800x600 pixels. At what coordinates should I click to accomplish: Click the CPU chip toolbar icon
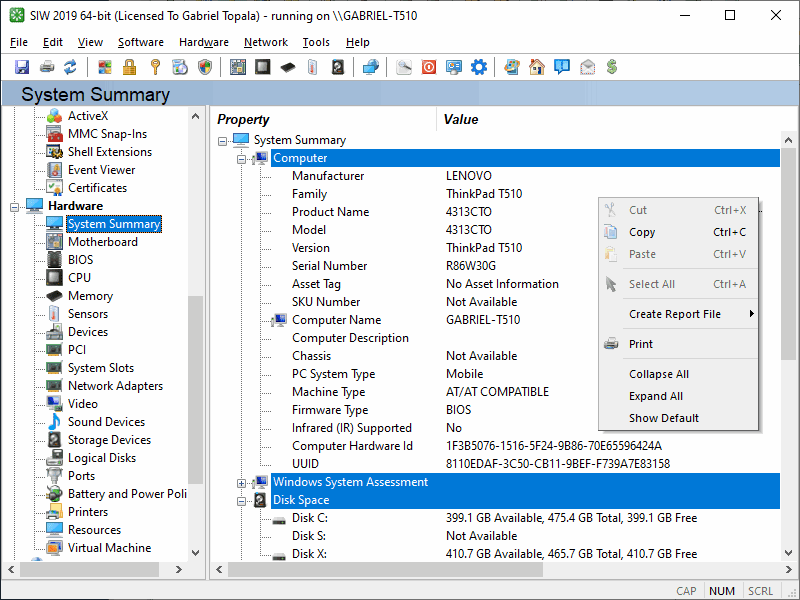point(263,67)
